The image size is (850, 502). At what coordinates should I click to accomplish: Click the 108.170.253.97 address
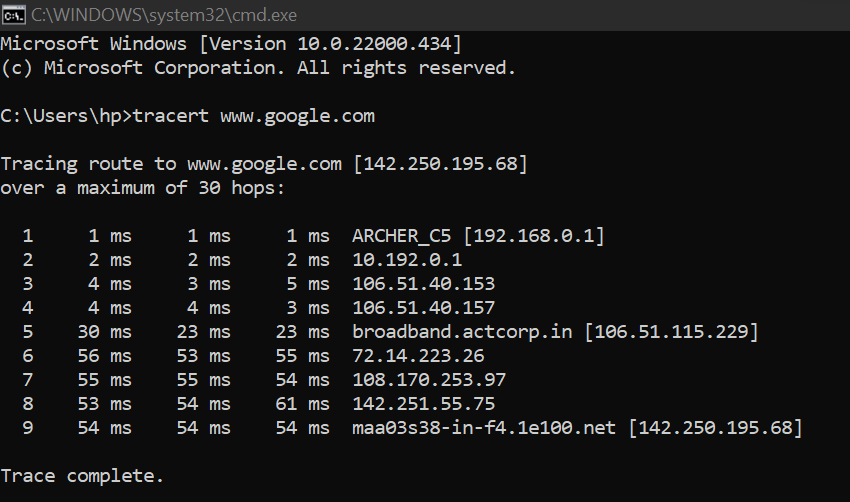click(429, 379)
